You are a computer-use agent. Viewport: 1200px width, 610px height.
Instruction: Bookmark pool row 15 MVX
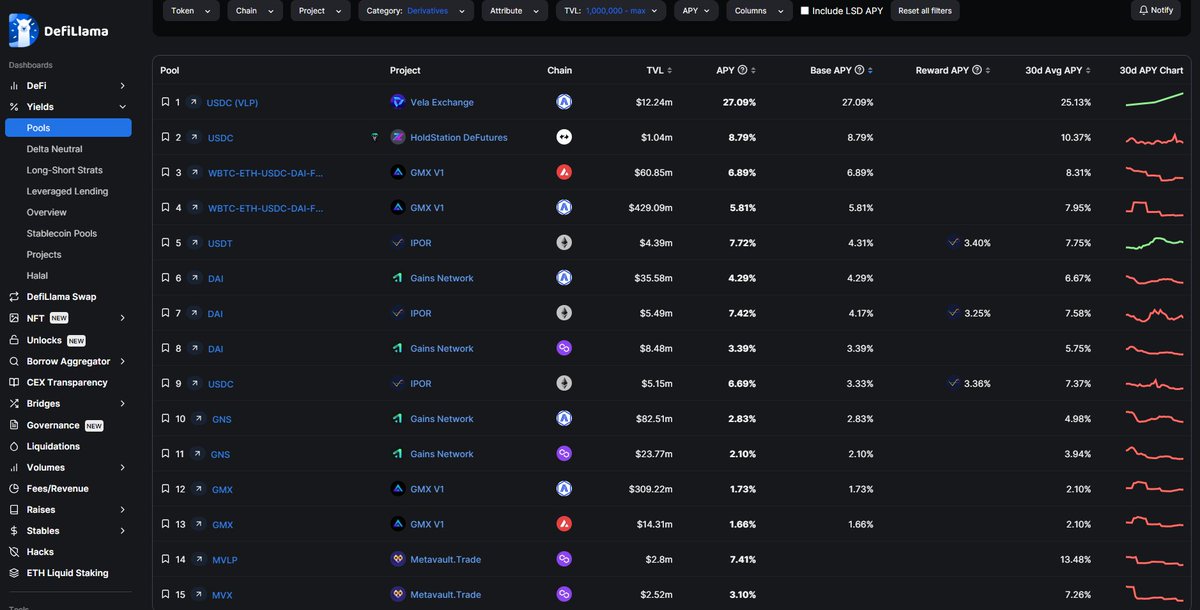coord(165,594)
